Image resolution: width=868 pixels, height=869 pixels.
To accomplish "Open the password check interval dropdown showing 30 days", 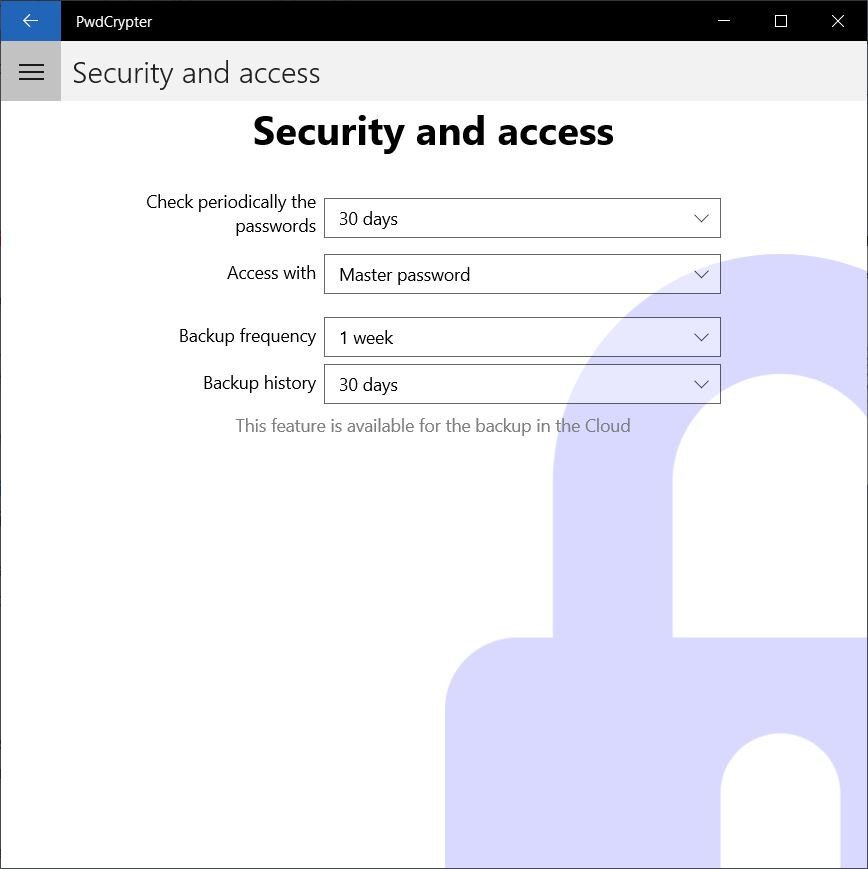I will click(x=522, y=217).
